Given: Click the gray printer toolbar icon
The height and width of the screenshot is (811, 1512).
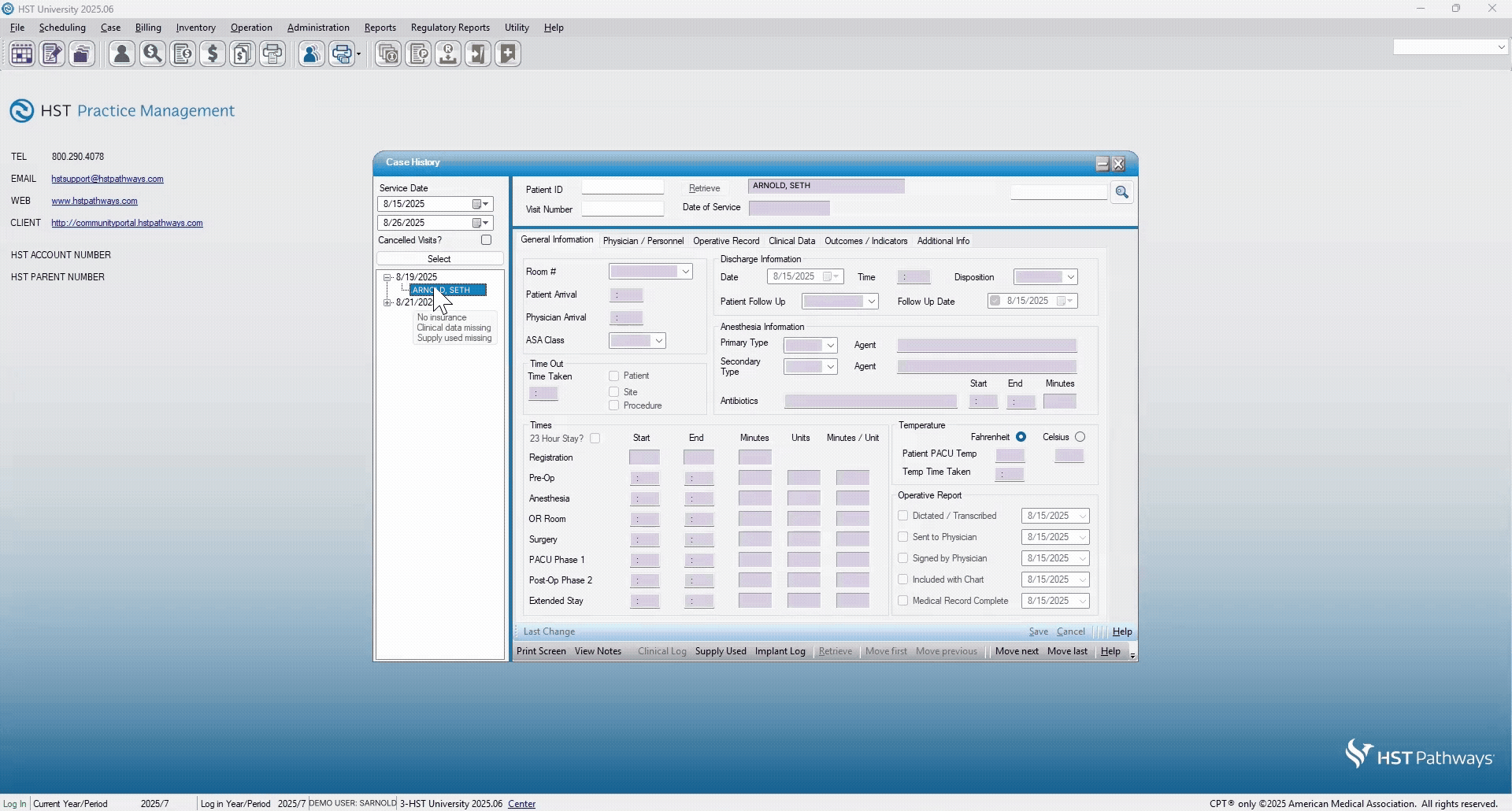Looking at the screenshot, I should (x=272, y=54).
